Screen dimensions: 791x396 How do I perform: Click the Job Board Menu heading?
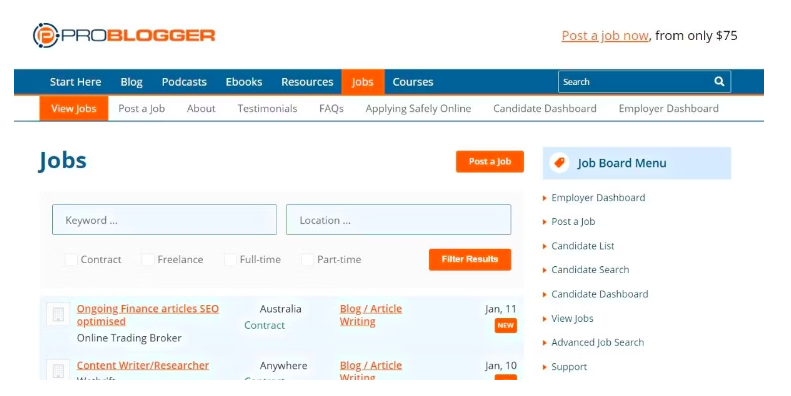[x=622, y=163]
